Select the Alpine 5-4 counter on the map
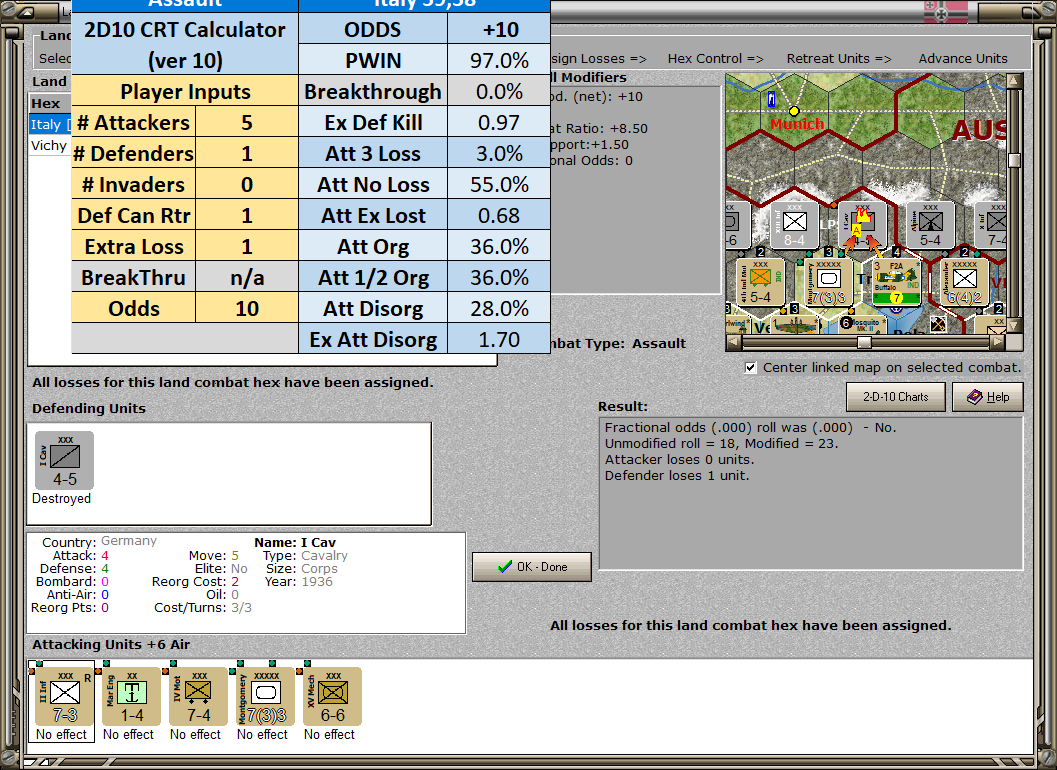This screenshot has height=770, width=1057. pos(930,225)
